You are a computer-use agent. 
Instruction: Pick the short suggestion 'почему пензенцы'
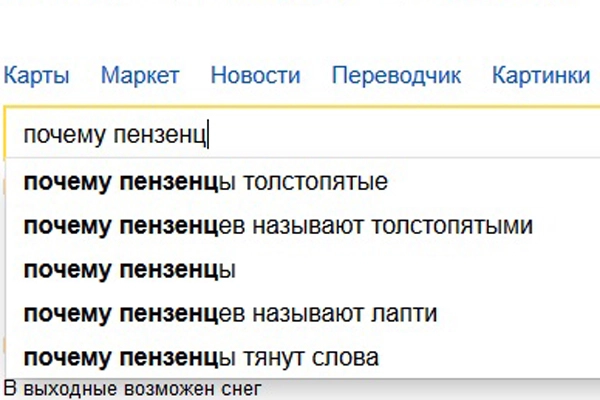[x=129, y=270]
